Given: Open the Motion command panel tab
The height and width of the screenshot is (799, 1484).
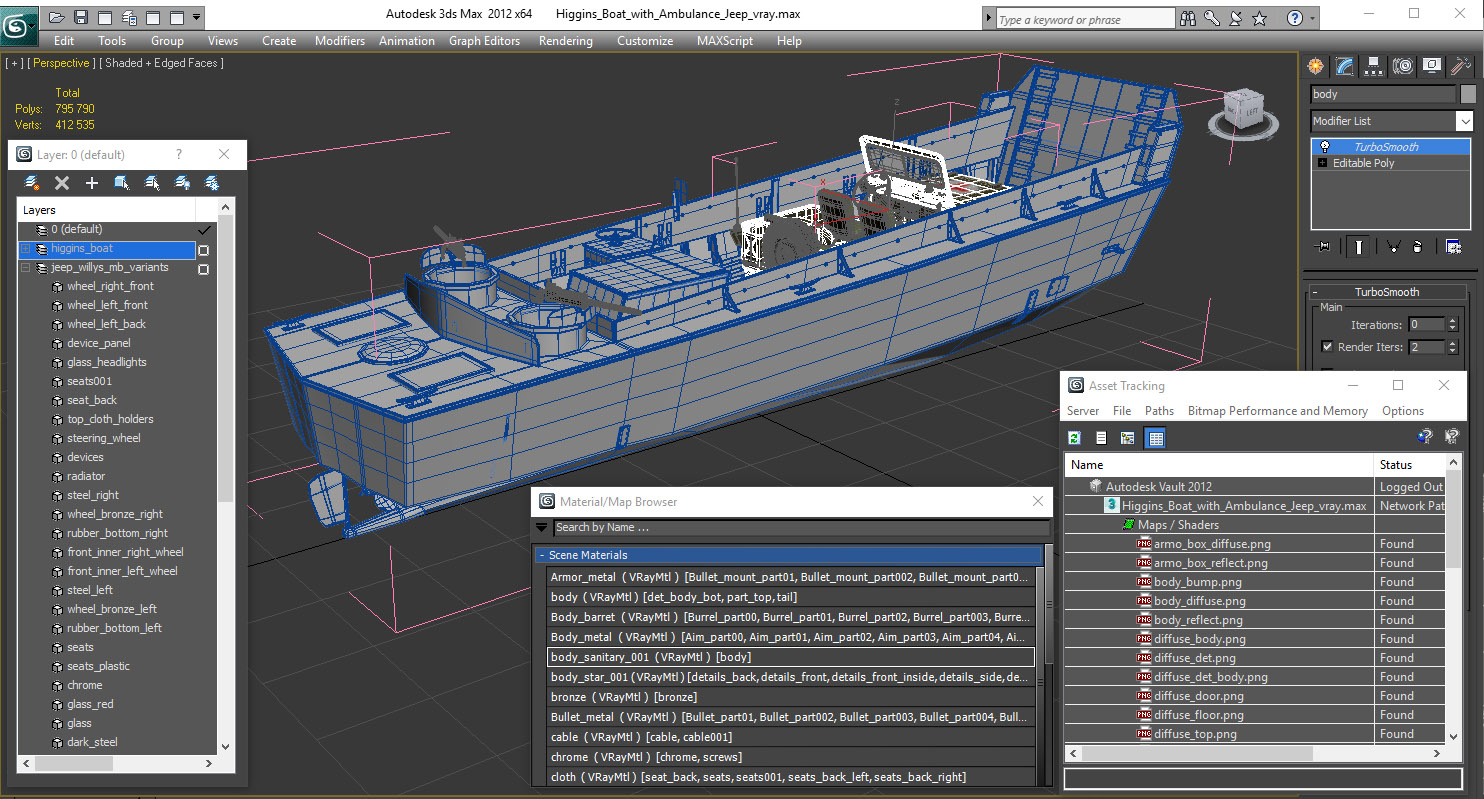Looking at the screenshot, I should tap(1403, 66).
